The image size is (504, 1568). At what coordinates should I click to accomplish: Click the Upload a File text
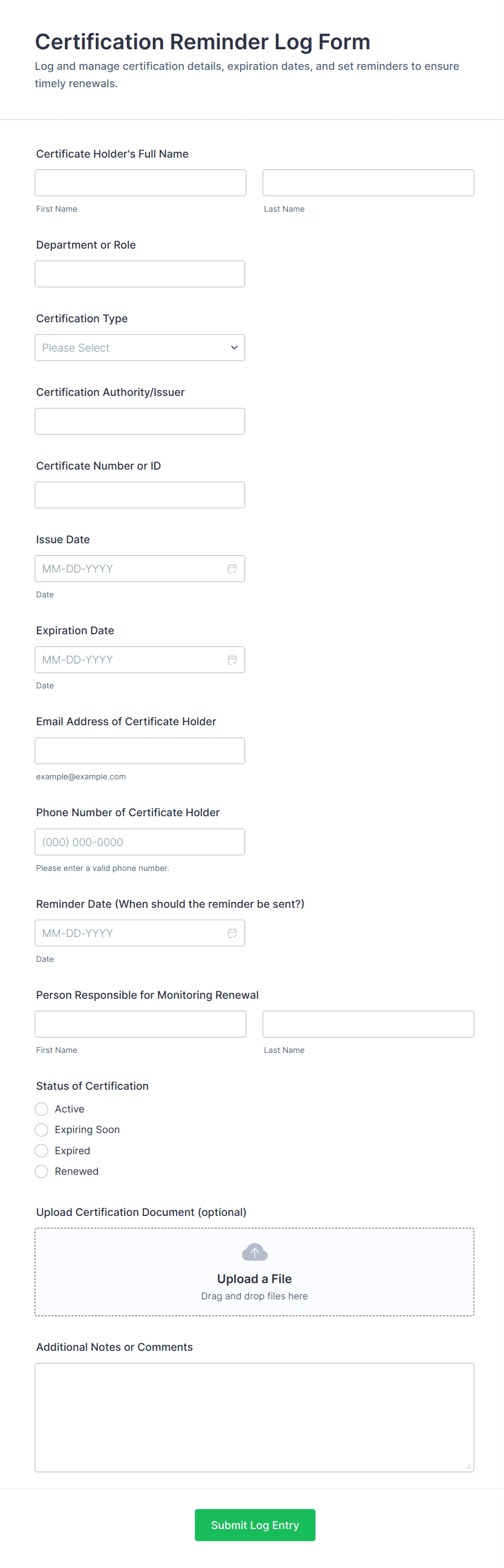254,1279
